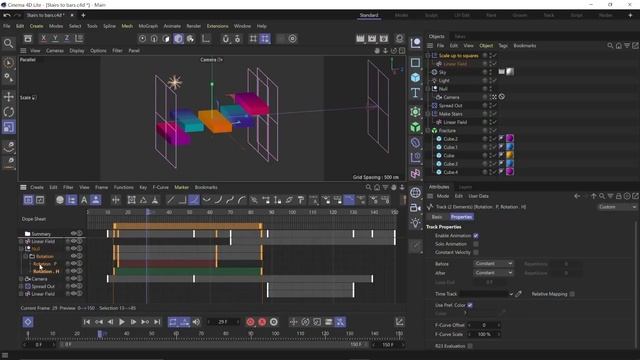Collapse Fracture object in Objects panel
Viewport: 640px width, 360px height.
pyautogui.click(x=428, y=131)
